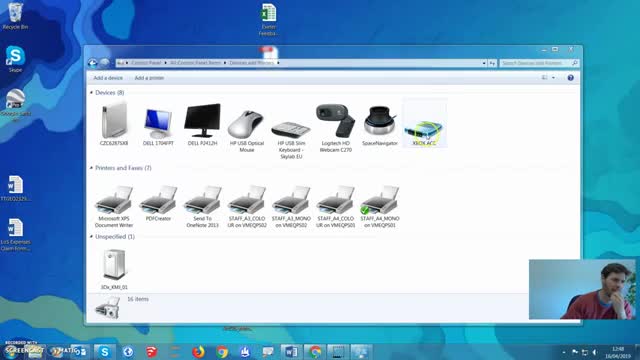Image resolution: width=640 pixels, height=360 pixels.
Task: Collapse the Unspecified (1) group
Action: (x=91, y=236)
